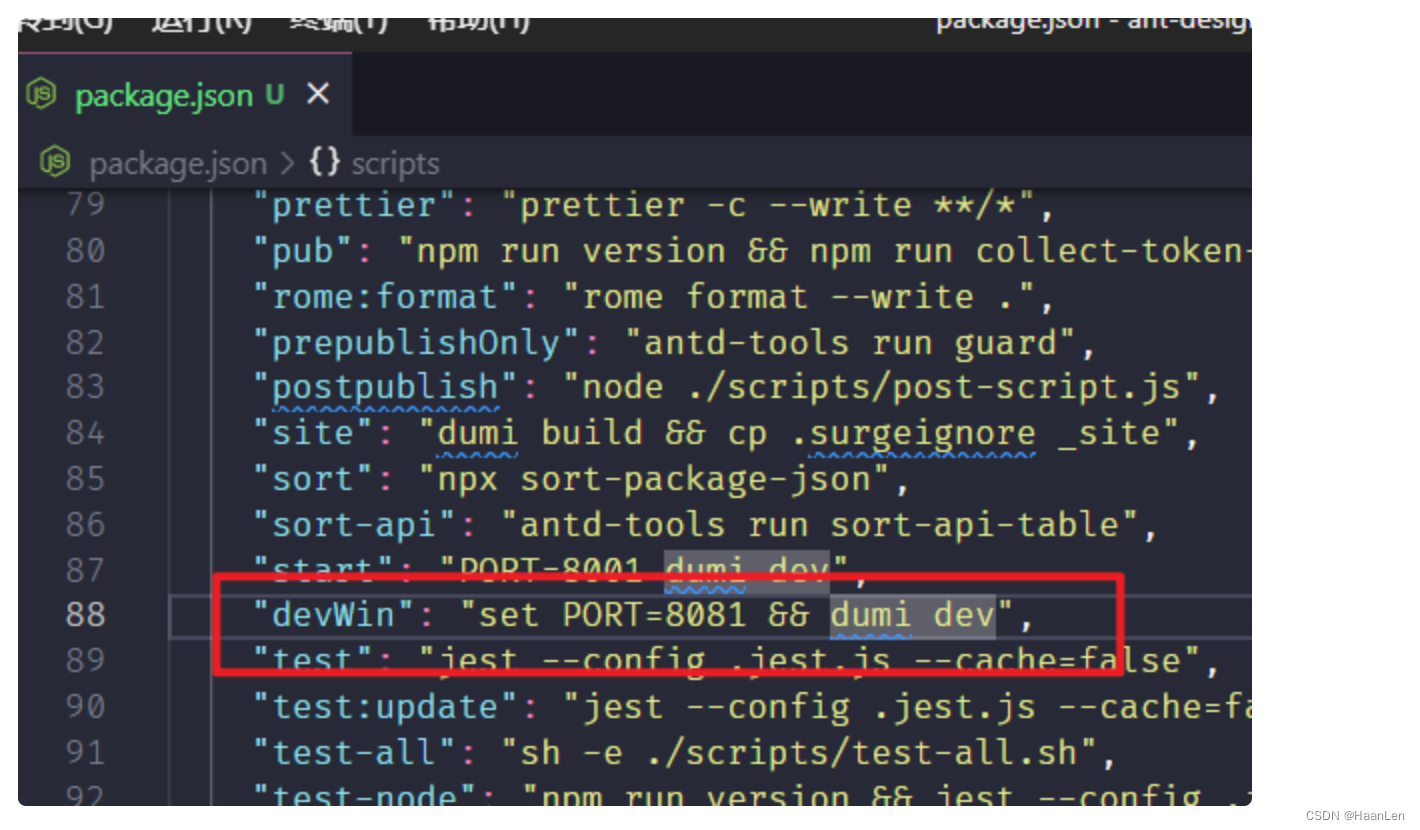Image resolution: width=1420 pixels, height=830 pixels.
Task: Click the "node ./scripts/post-script.js" value
Action: click(881, 388)
